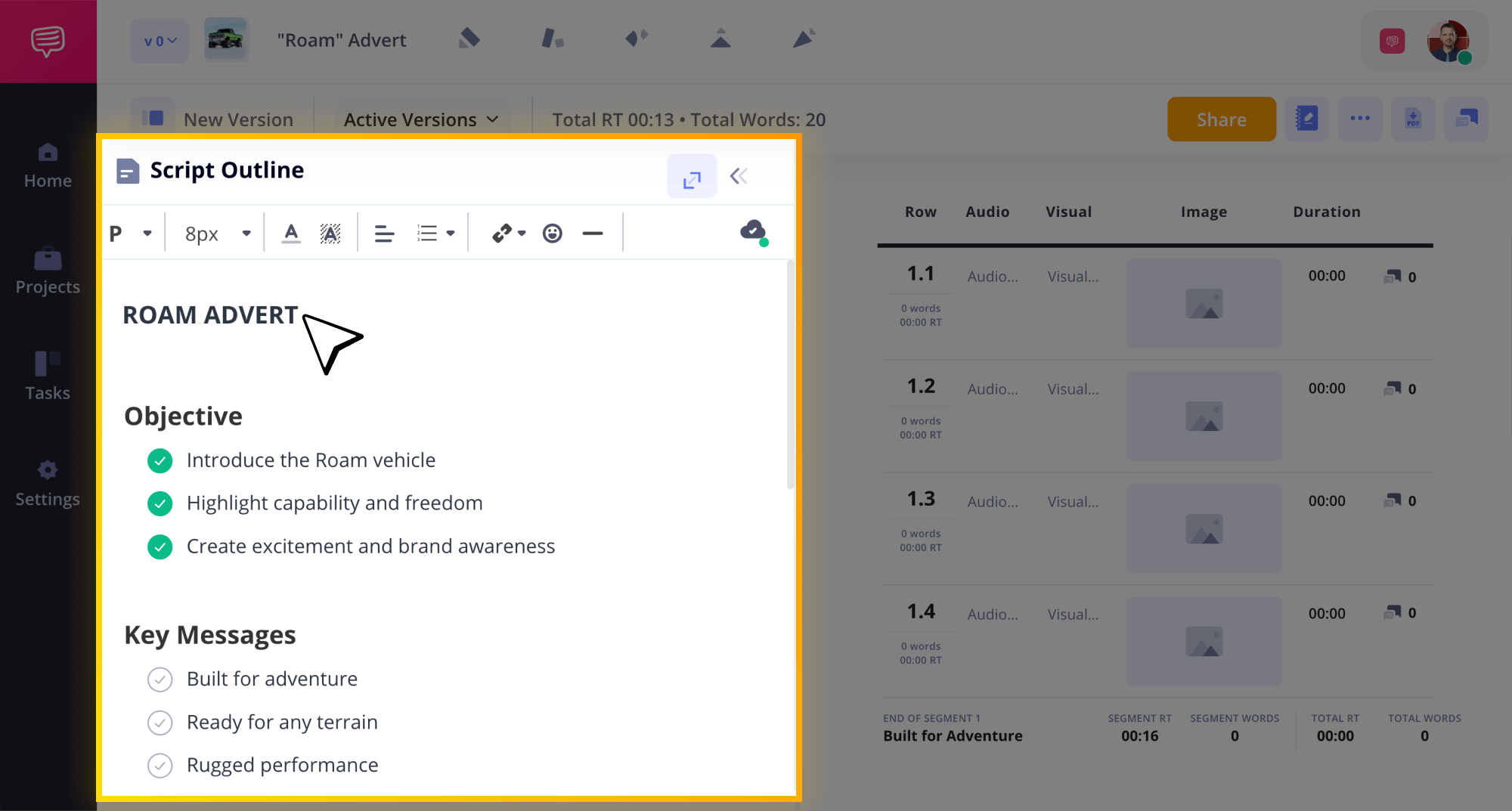Click the text highlight color icon
1512x811 pixels.
330,234
